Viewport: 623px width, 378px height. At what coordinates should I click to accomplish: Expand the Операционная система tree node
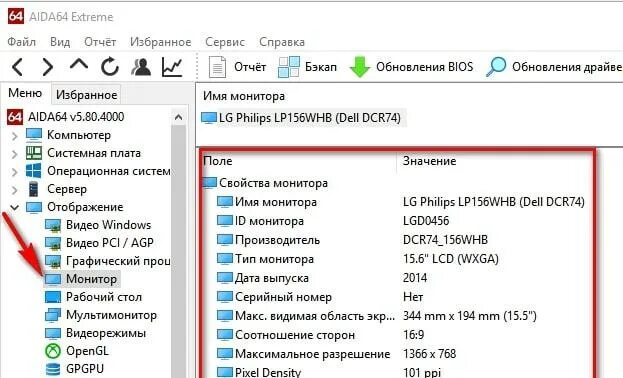coord(14,172)
